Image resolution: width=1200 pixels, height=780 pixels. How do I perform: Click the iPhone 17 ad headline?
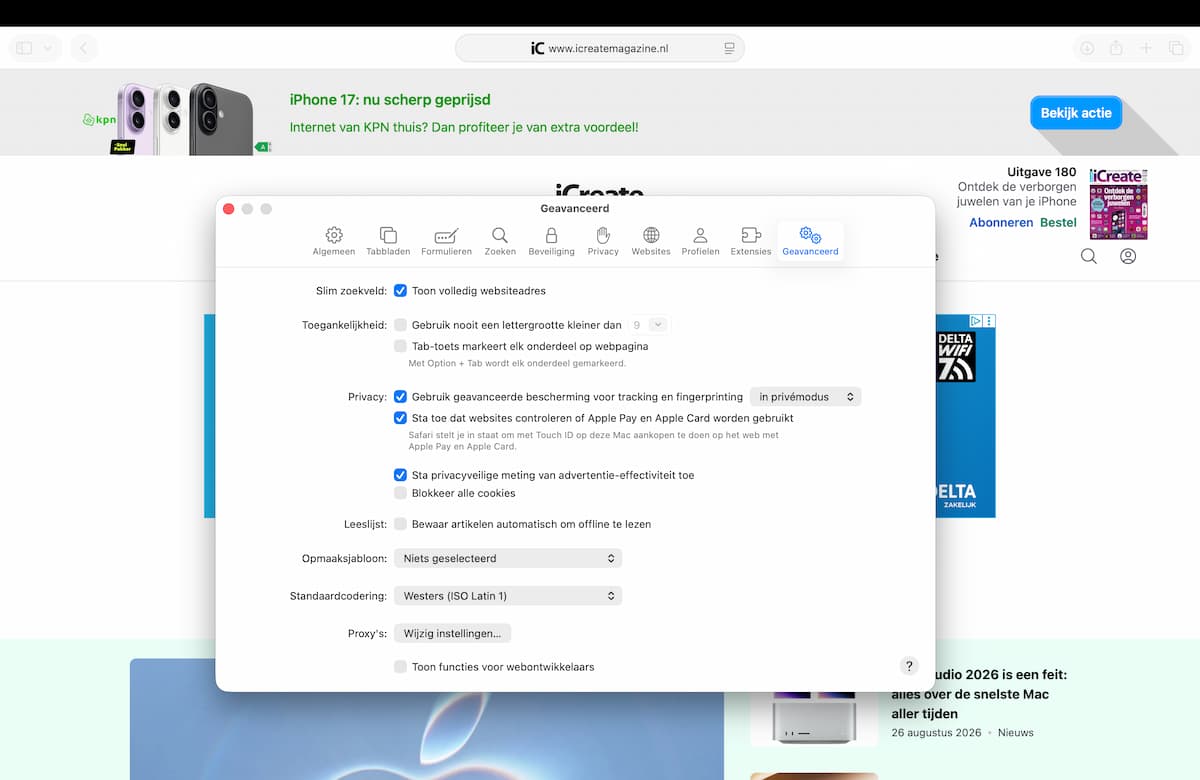(390, 100)
